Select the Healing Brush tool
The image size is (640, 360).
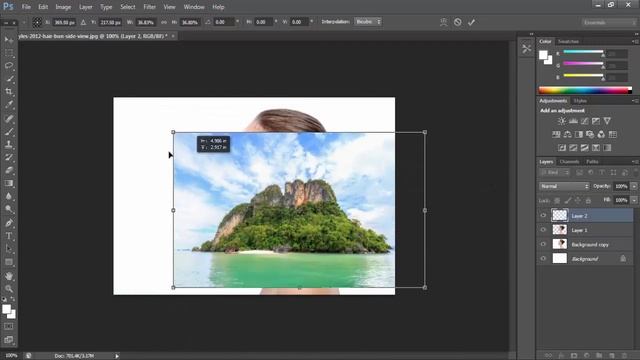pyautogui.click(x=9, y=119)
